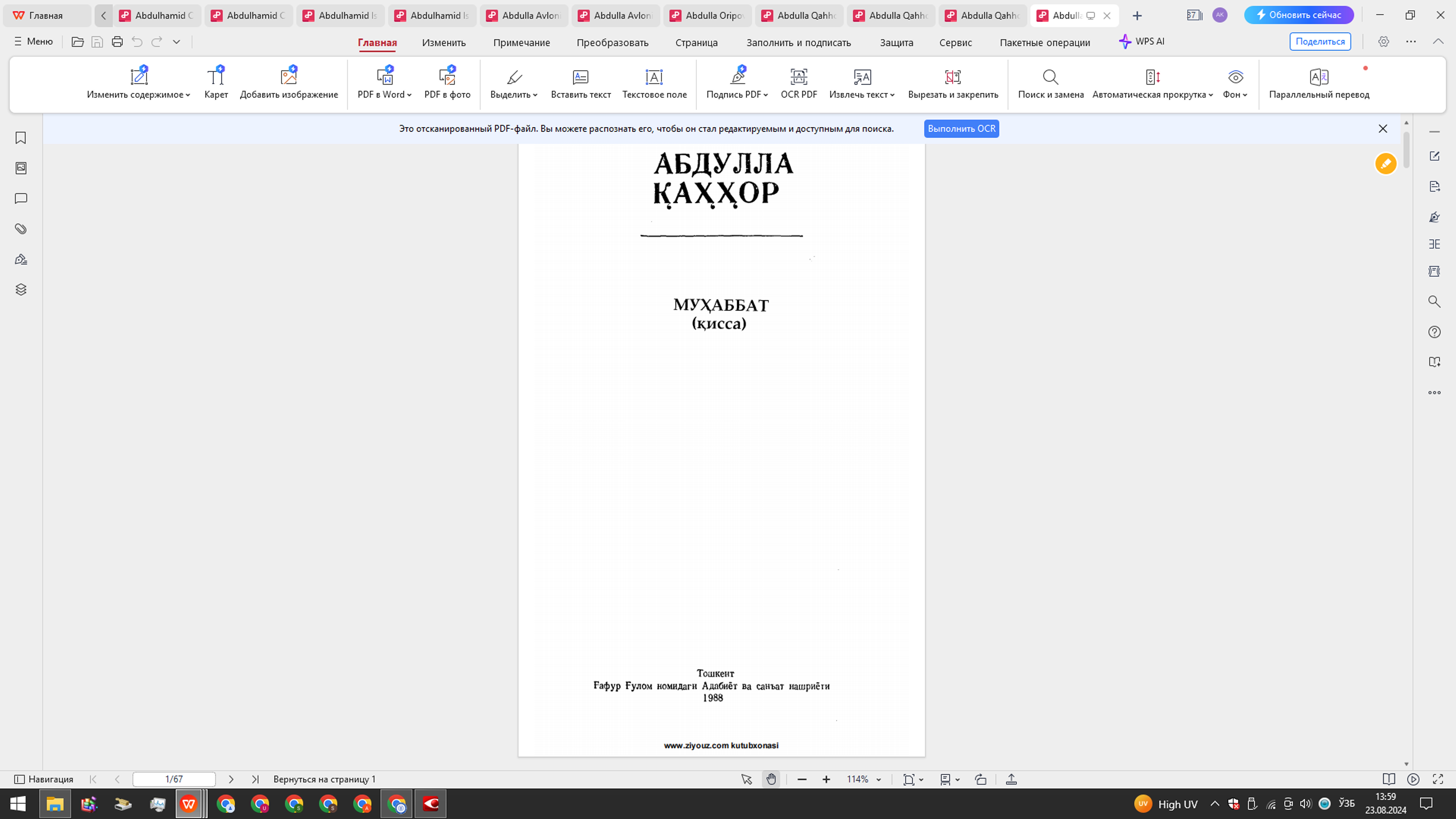Screen dimensions: 1456x819
Task: Click the Share (Поделиться) button
Action: (1320, 42)
